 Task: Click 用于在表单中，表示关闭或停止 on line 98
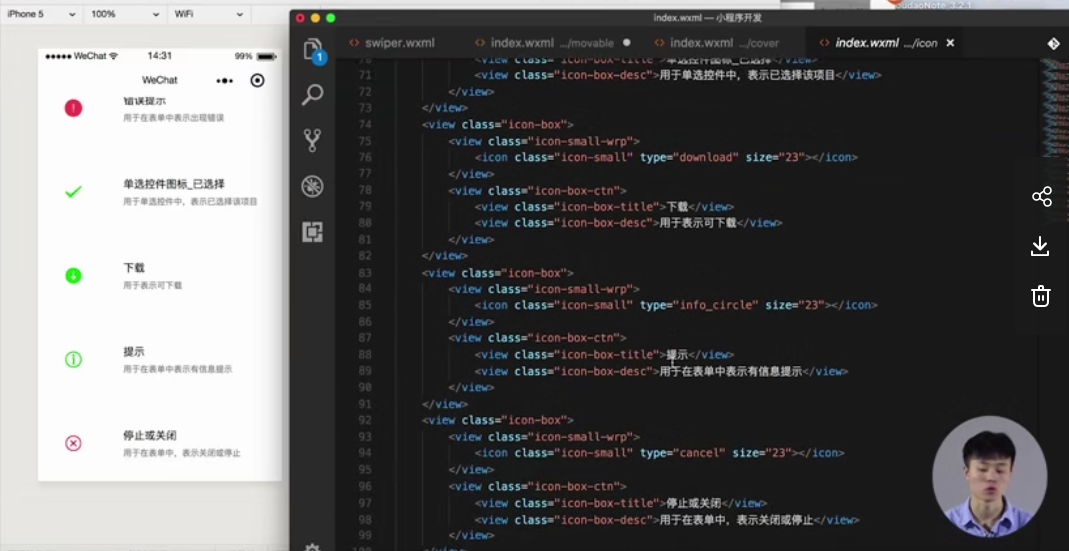(x=736, y=520)
